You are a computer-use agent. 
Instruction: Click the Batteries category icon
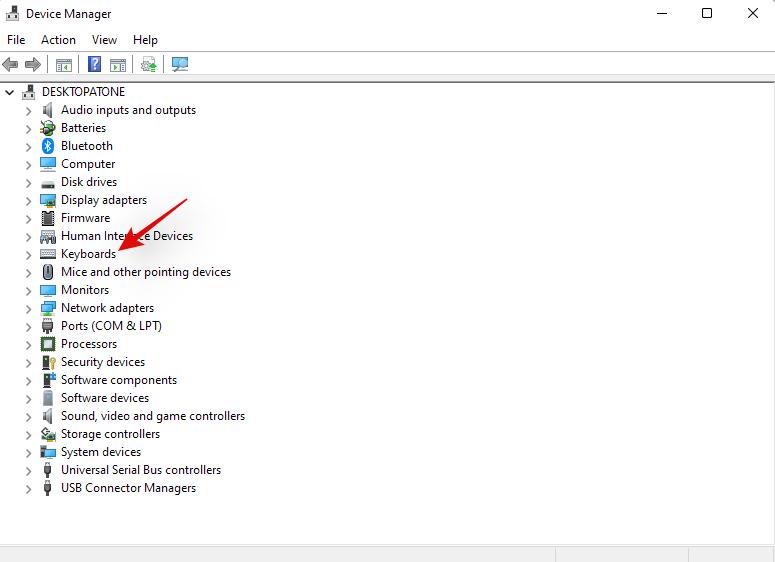(48, 128)
